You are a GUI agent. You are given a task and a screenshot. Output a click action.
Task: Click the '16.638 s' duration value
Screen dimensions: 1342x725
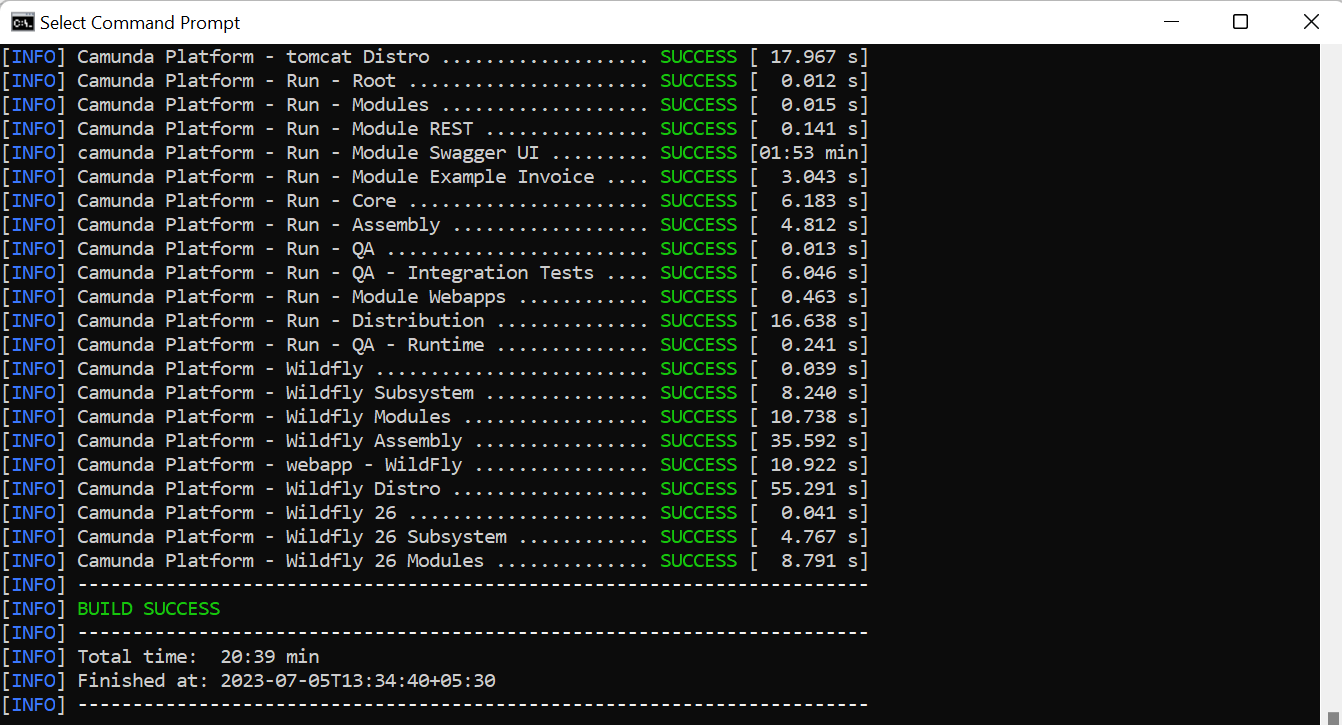[x=814, y=321]
